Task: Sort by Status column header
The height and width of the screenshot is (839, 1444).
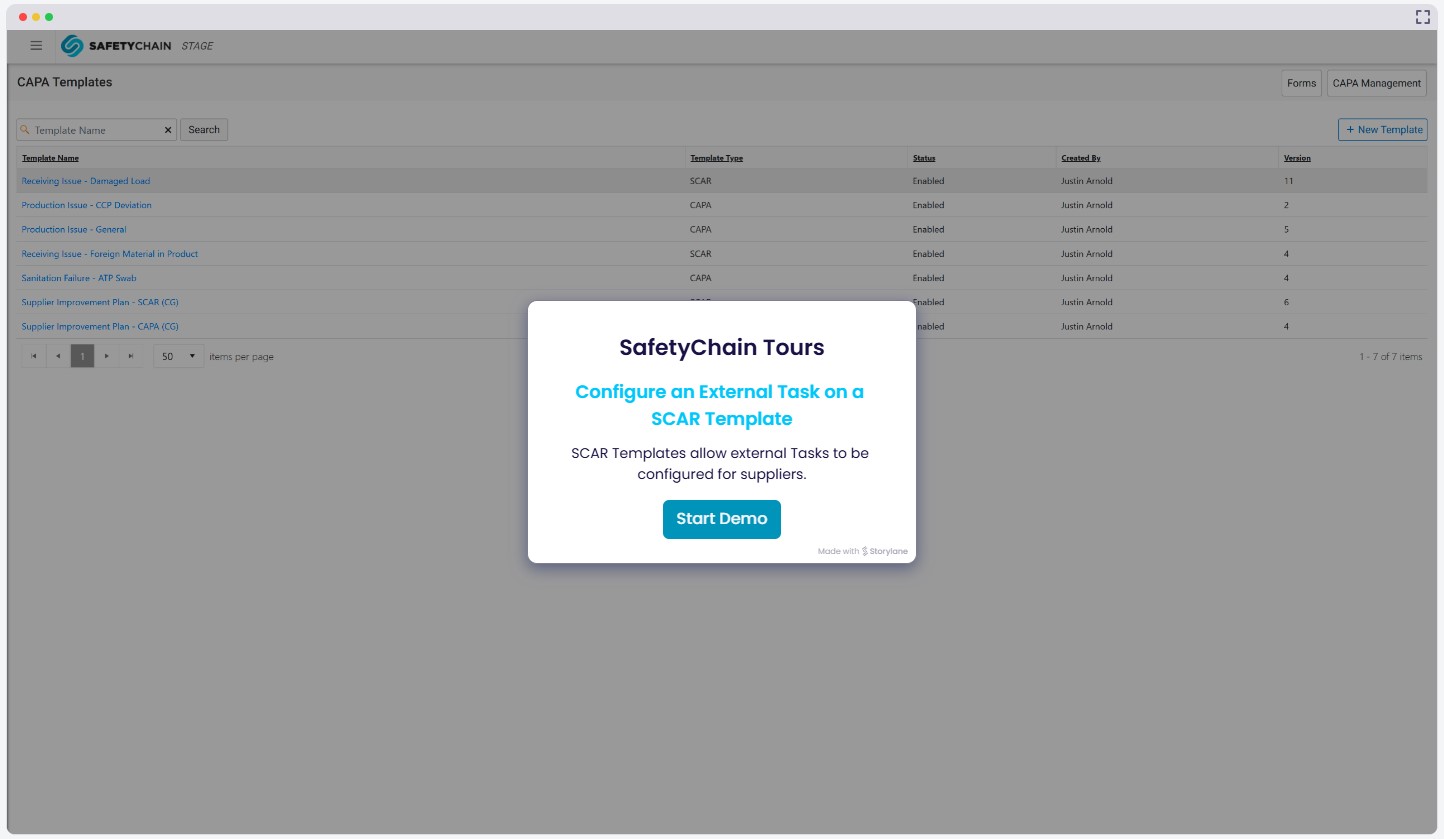Action: pos(924,158)
